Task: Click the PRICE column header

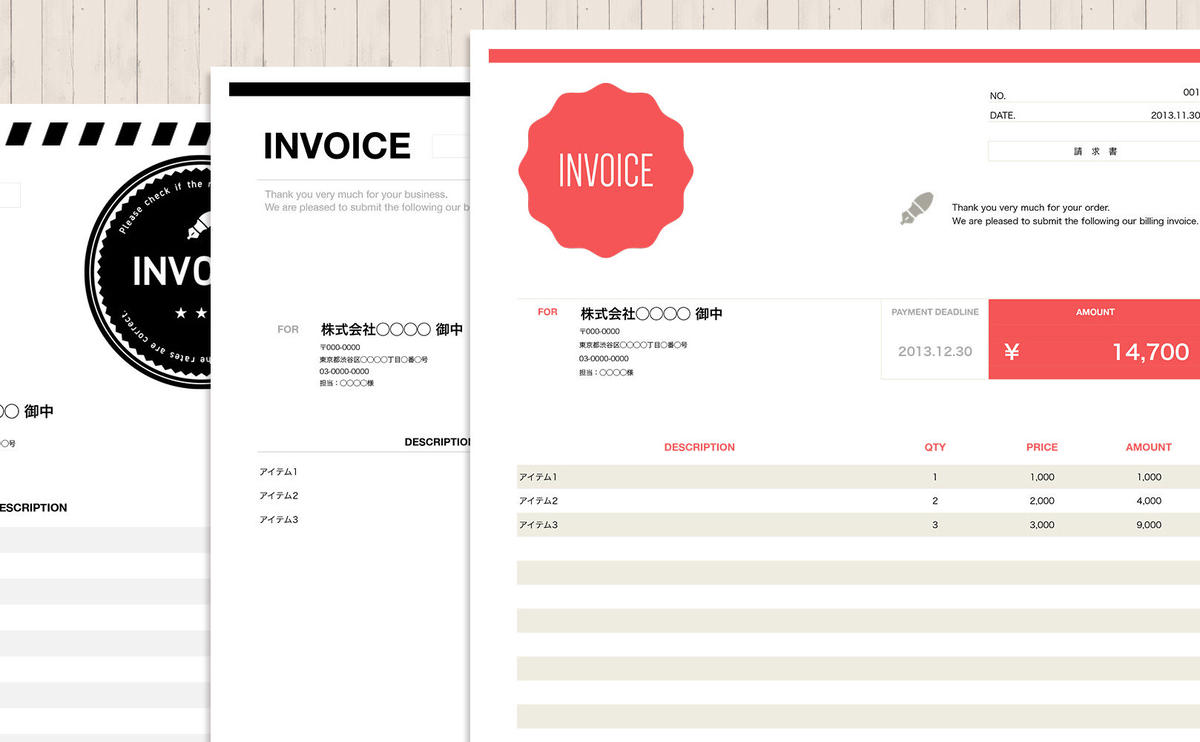Action: click(1041, 447)
